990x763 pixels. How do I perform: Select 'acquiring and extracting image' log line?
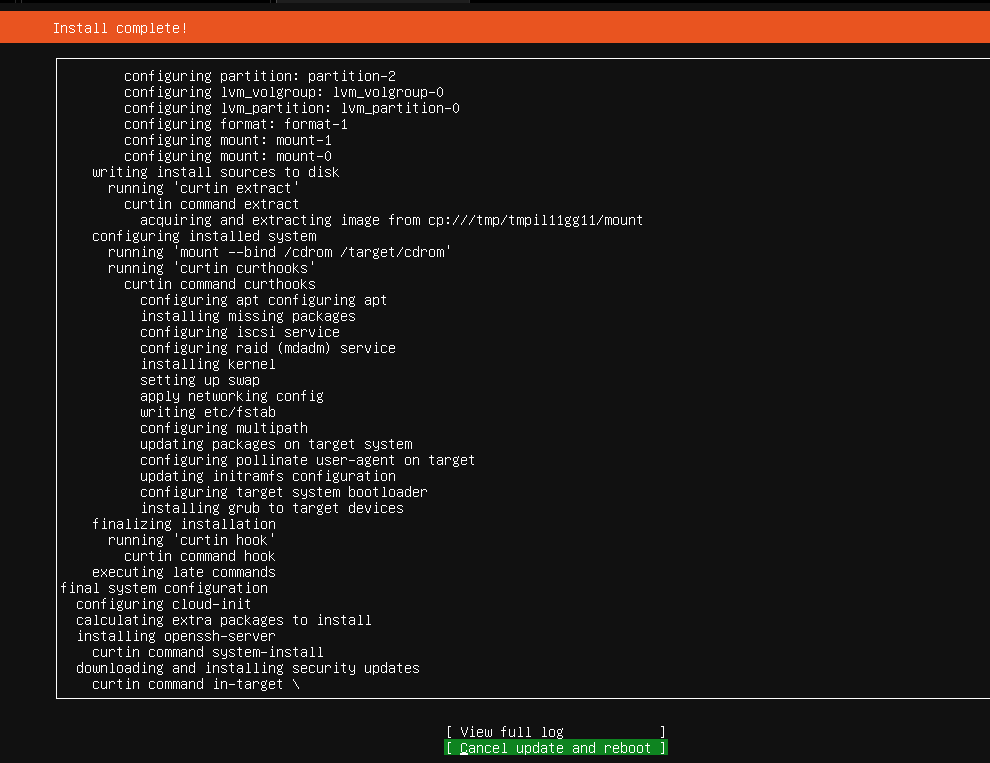(x=391, y=220)
